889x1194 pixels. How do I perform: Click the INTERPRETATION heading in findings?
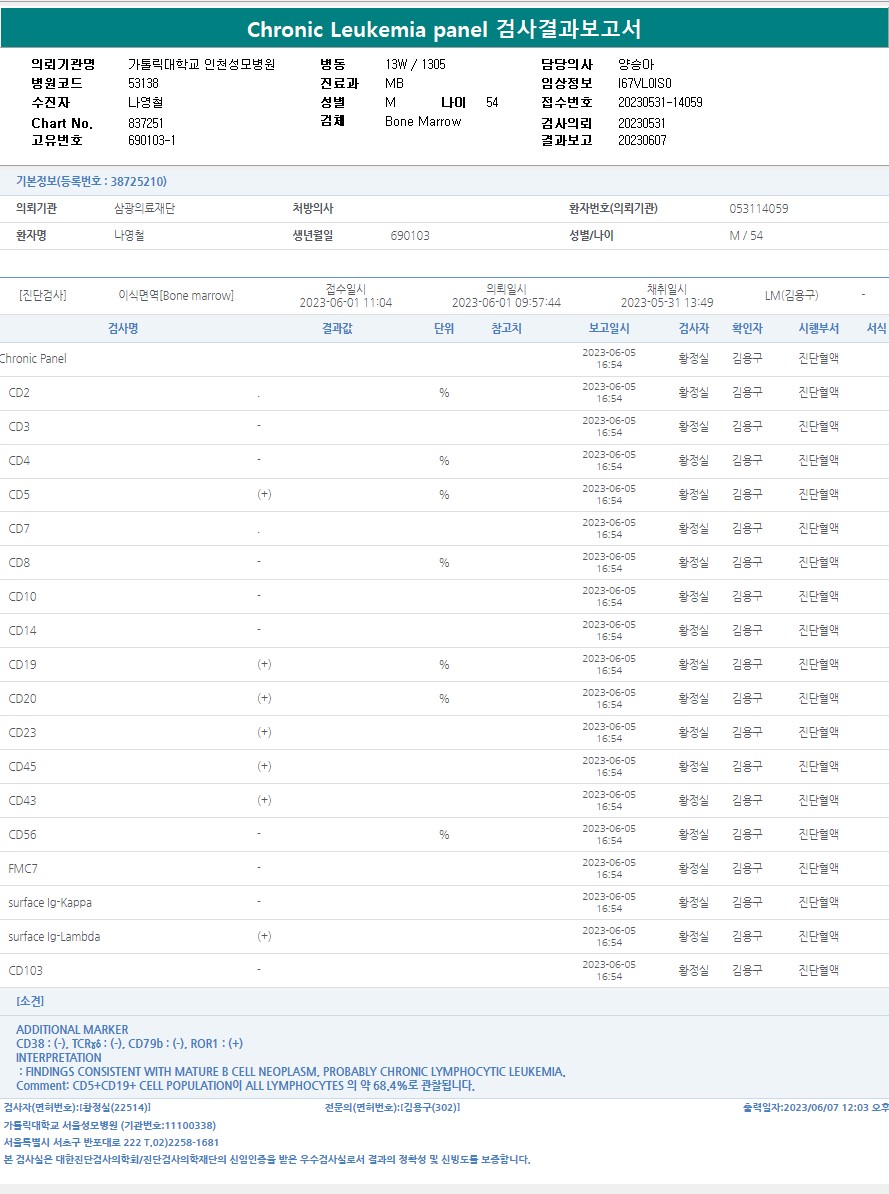tap(58, 1057)
